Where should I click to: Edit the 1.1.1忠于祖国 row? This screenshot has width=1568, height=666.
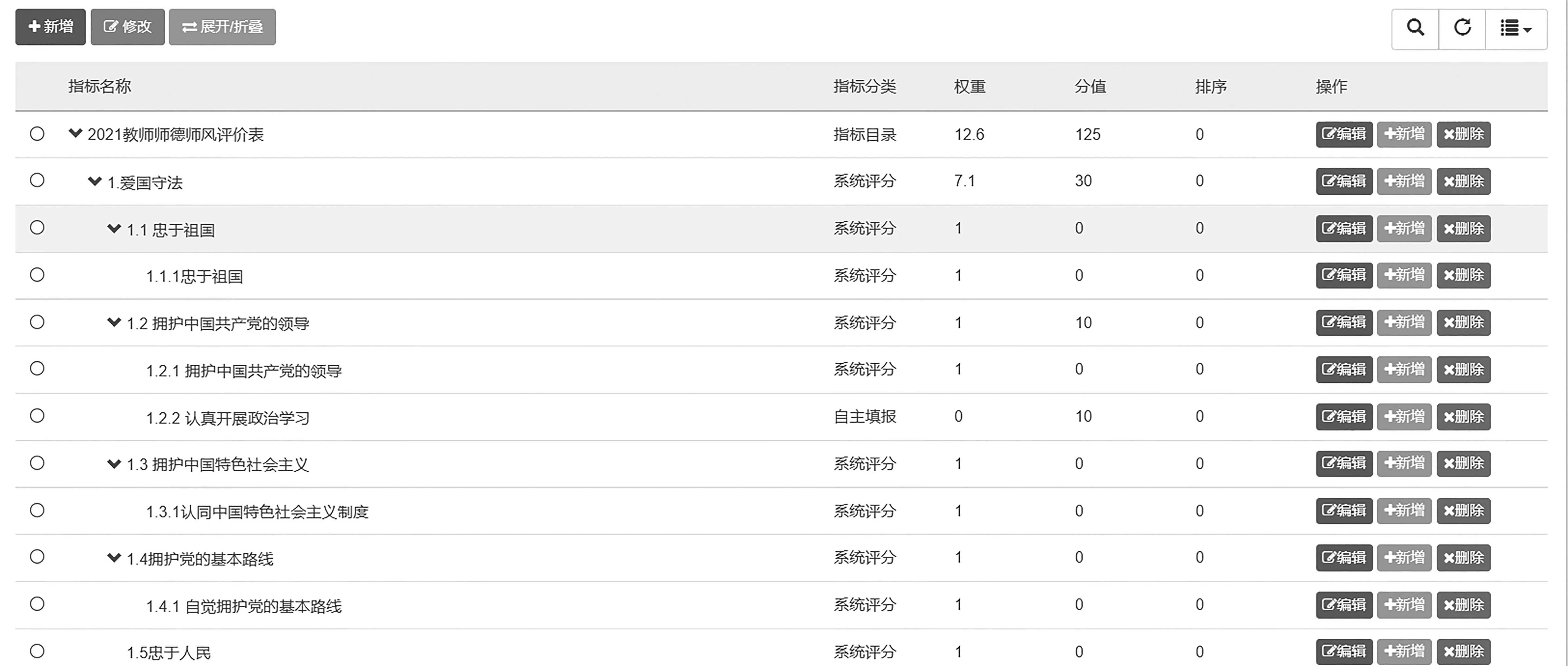tap(1344, 275)
